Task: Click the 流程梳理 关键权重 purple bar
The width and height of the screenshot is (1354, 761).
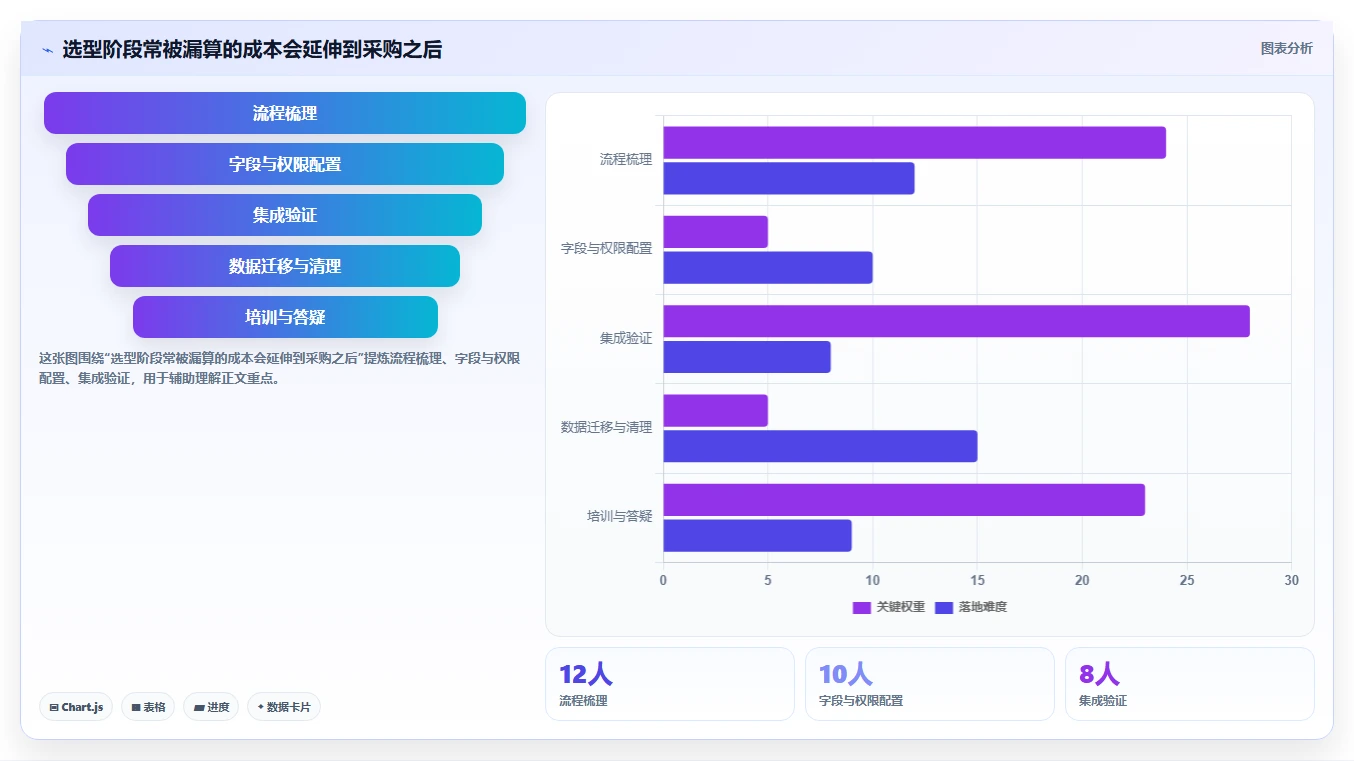Action: point(914,143)
